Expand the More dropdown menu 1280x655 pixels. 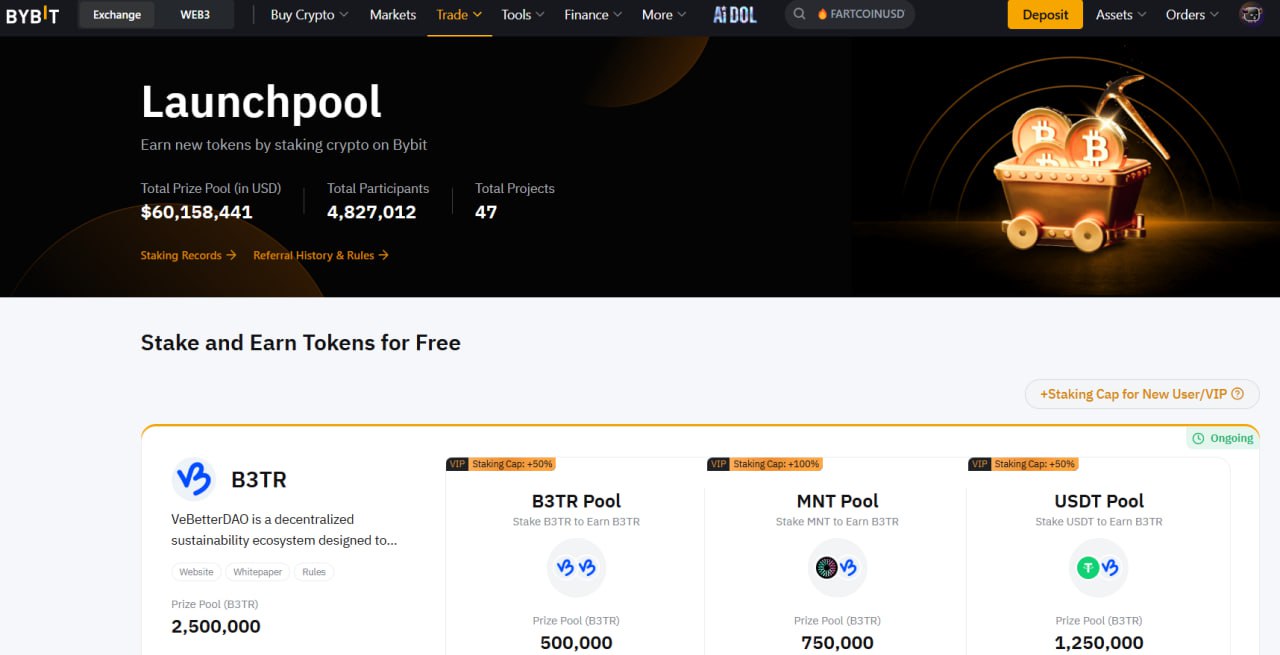pyautogui.click(x=664, y=15)
